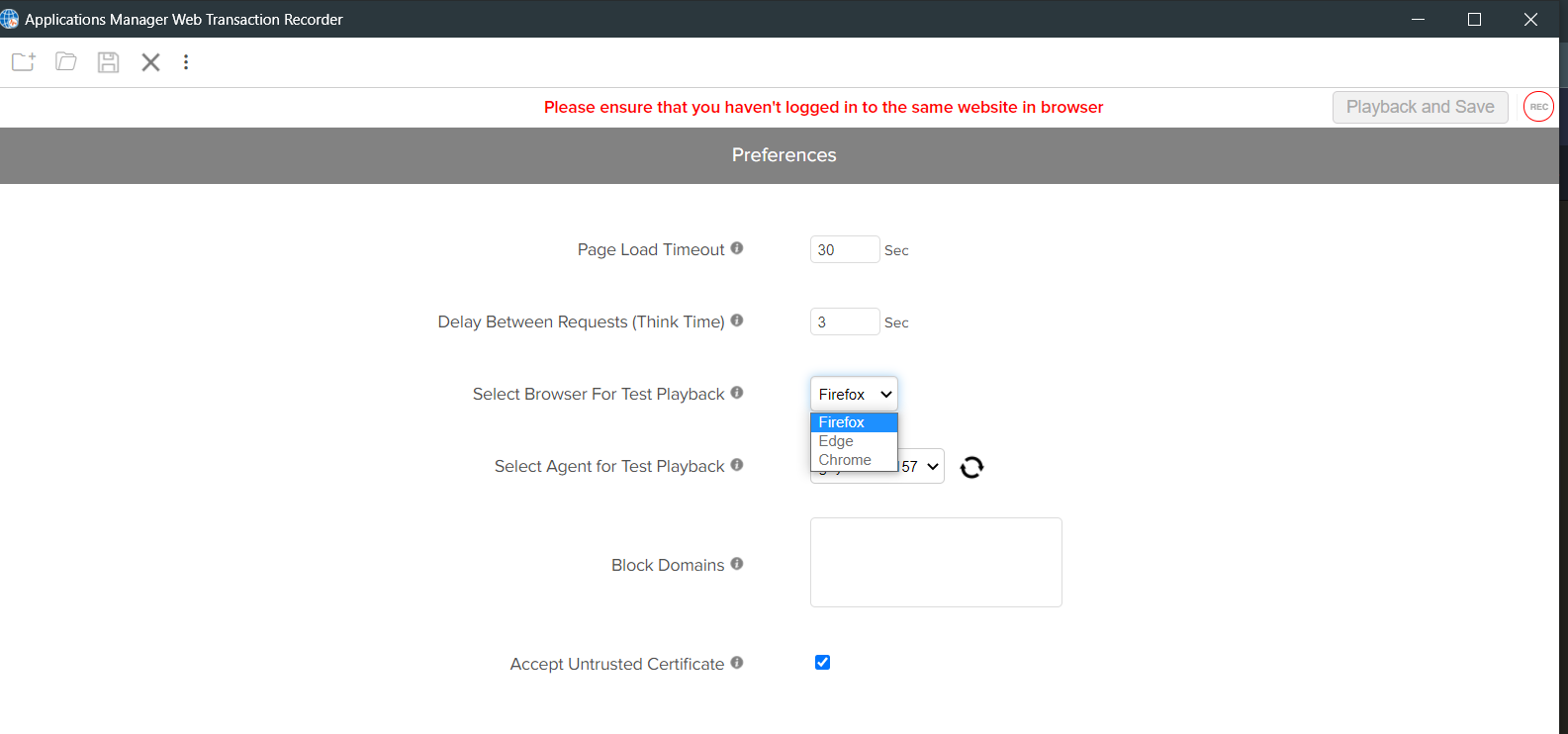Image resolution: width=1568 pixels, height=734 pixels.
Task: Click the Think Time delay field
Action: pyautogui.click(x=845, y=321)
